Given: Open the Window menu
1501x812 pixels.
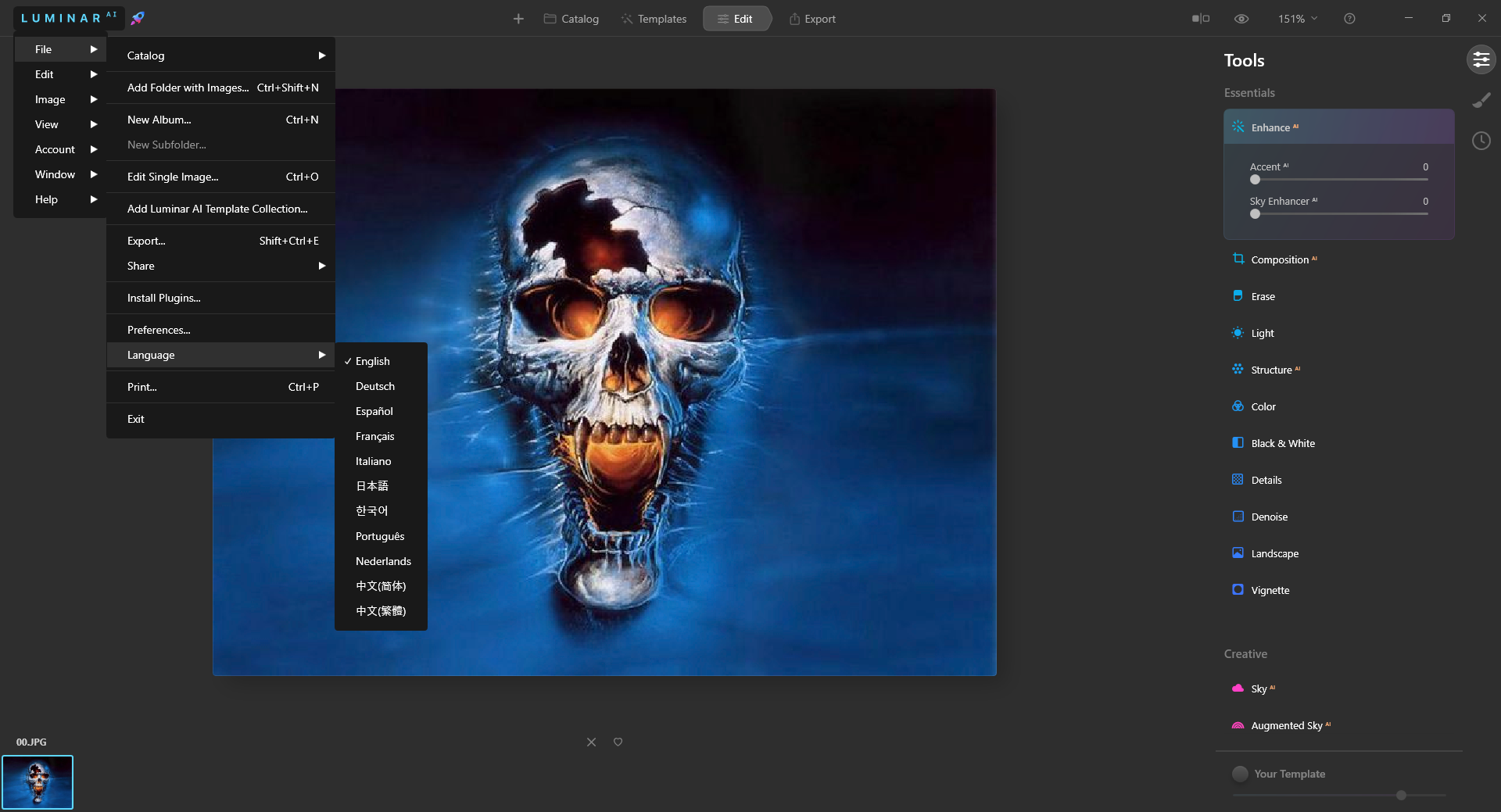Looking at the screenshot, I should [60, 174].
